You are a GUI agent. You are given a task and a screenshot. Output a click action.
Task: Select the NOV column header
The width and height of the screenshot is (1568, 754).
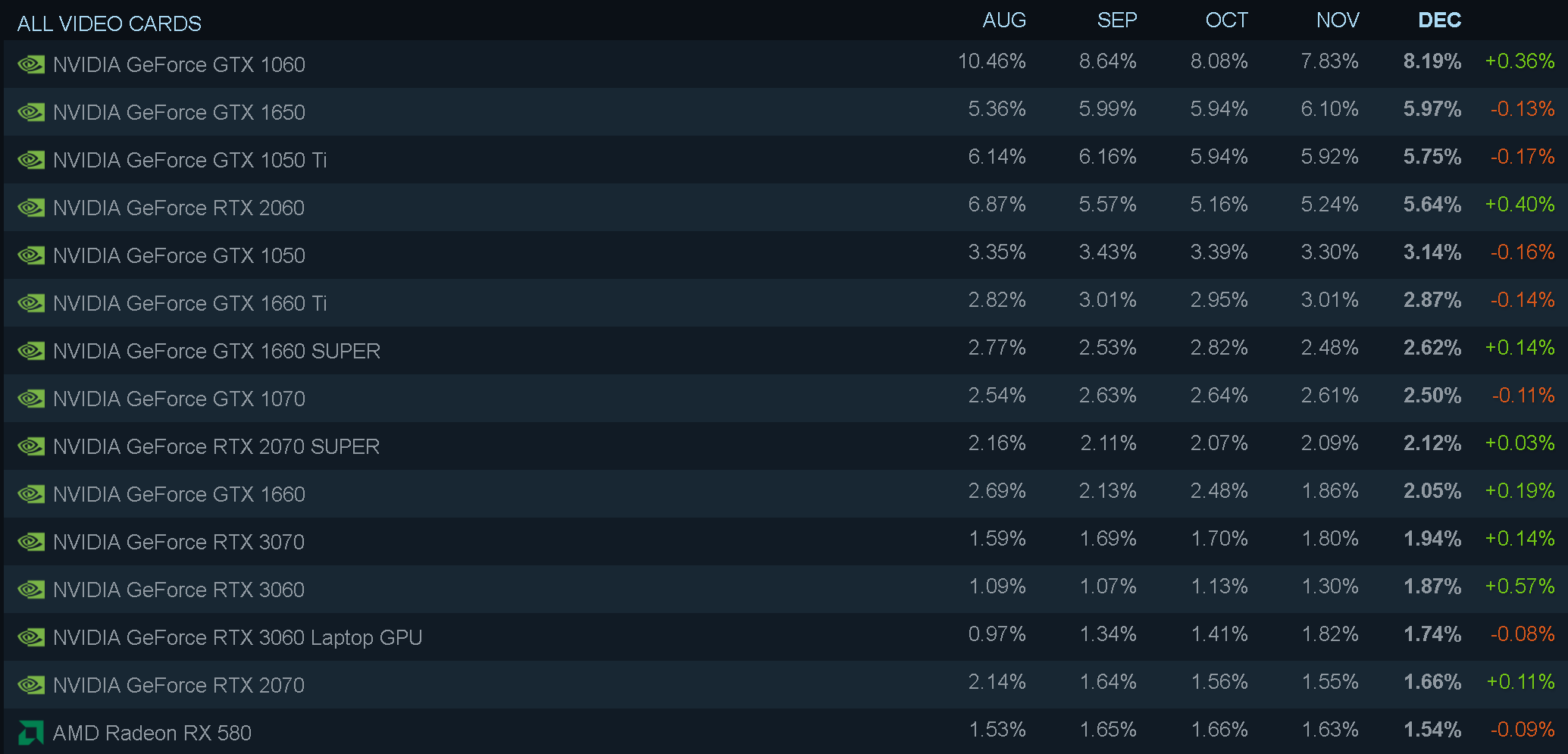[x=1337, y=20]
